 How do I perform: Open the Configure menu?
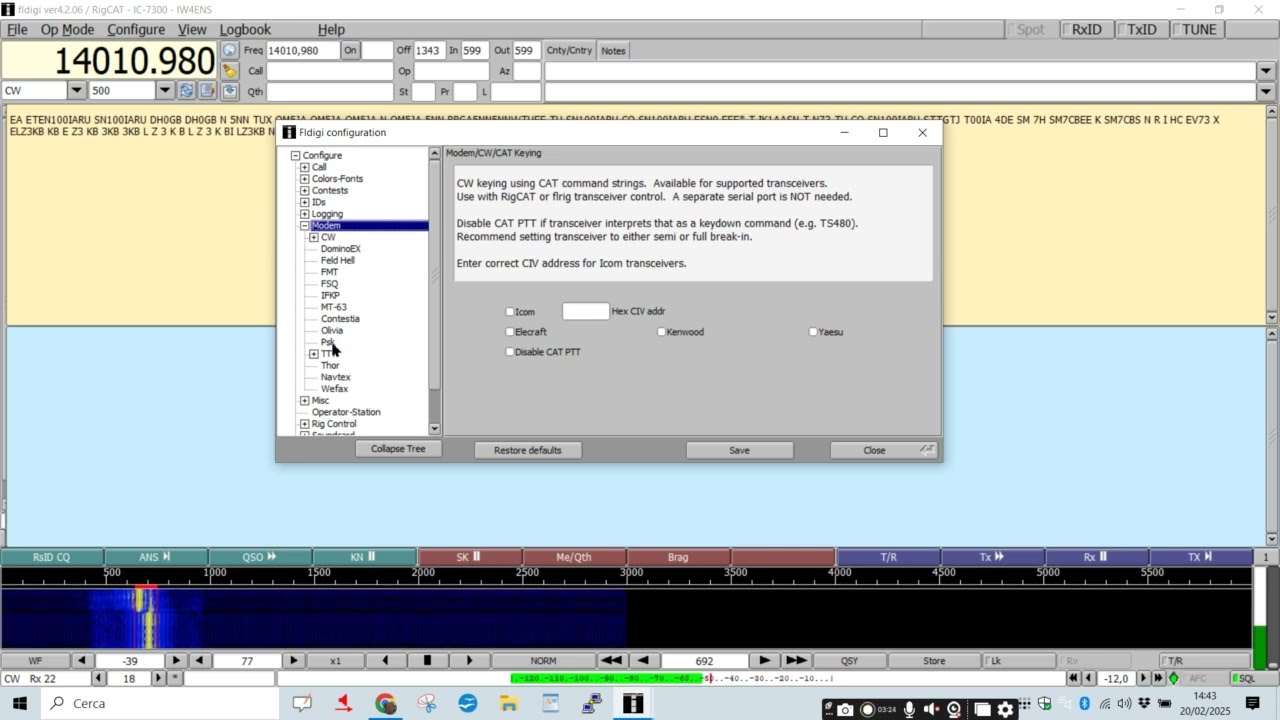point(136,30)
